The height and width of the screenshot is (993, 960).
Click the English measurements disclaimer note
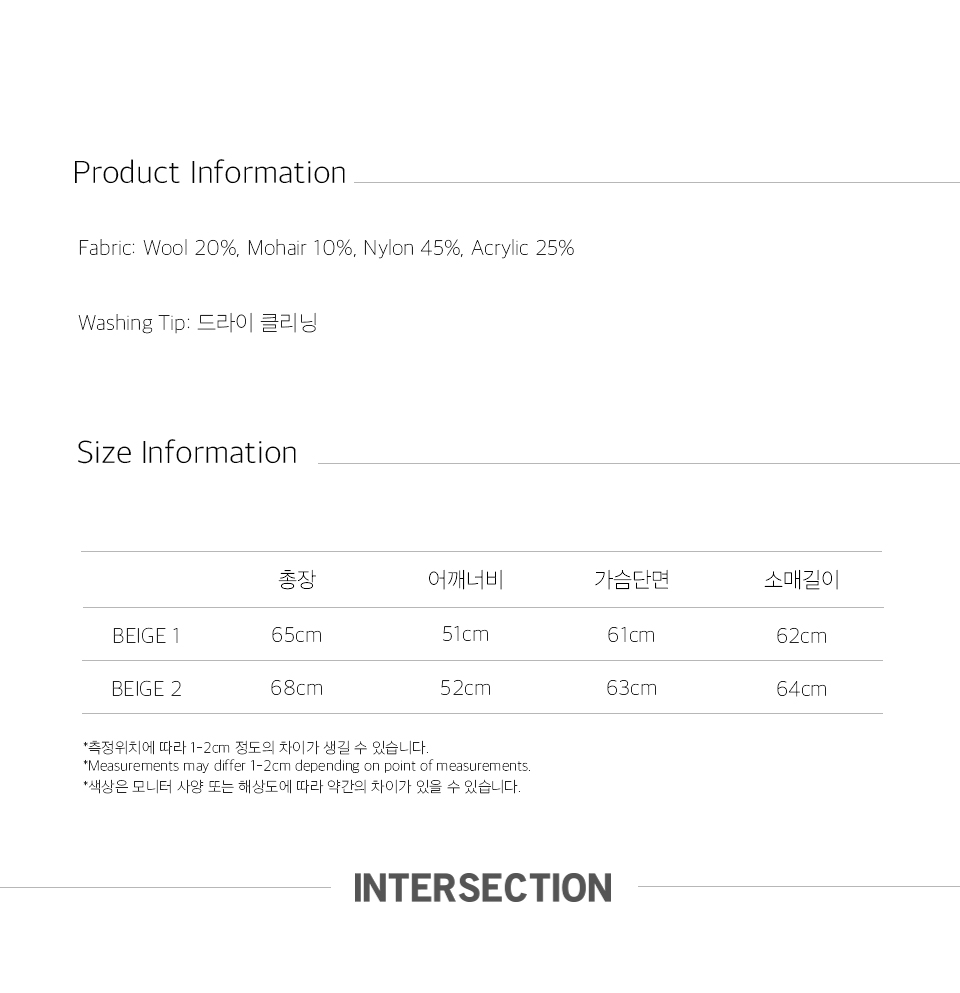306,766
